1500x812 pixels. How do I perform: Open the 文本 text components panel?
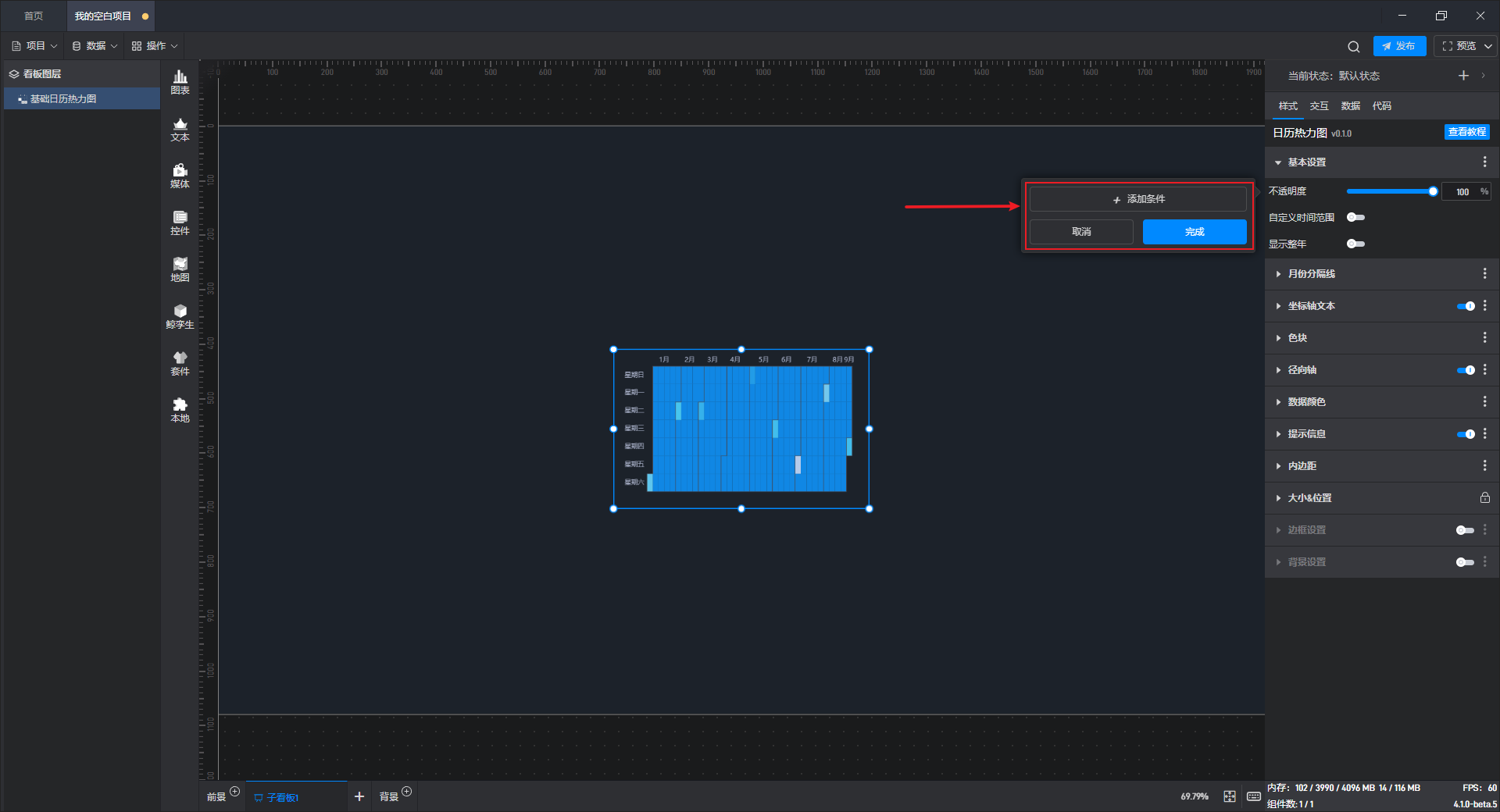tap(180, 129)
